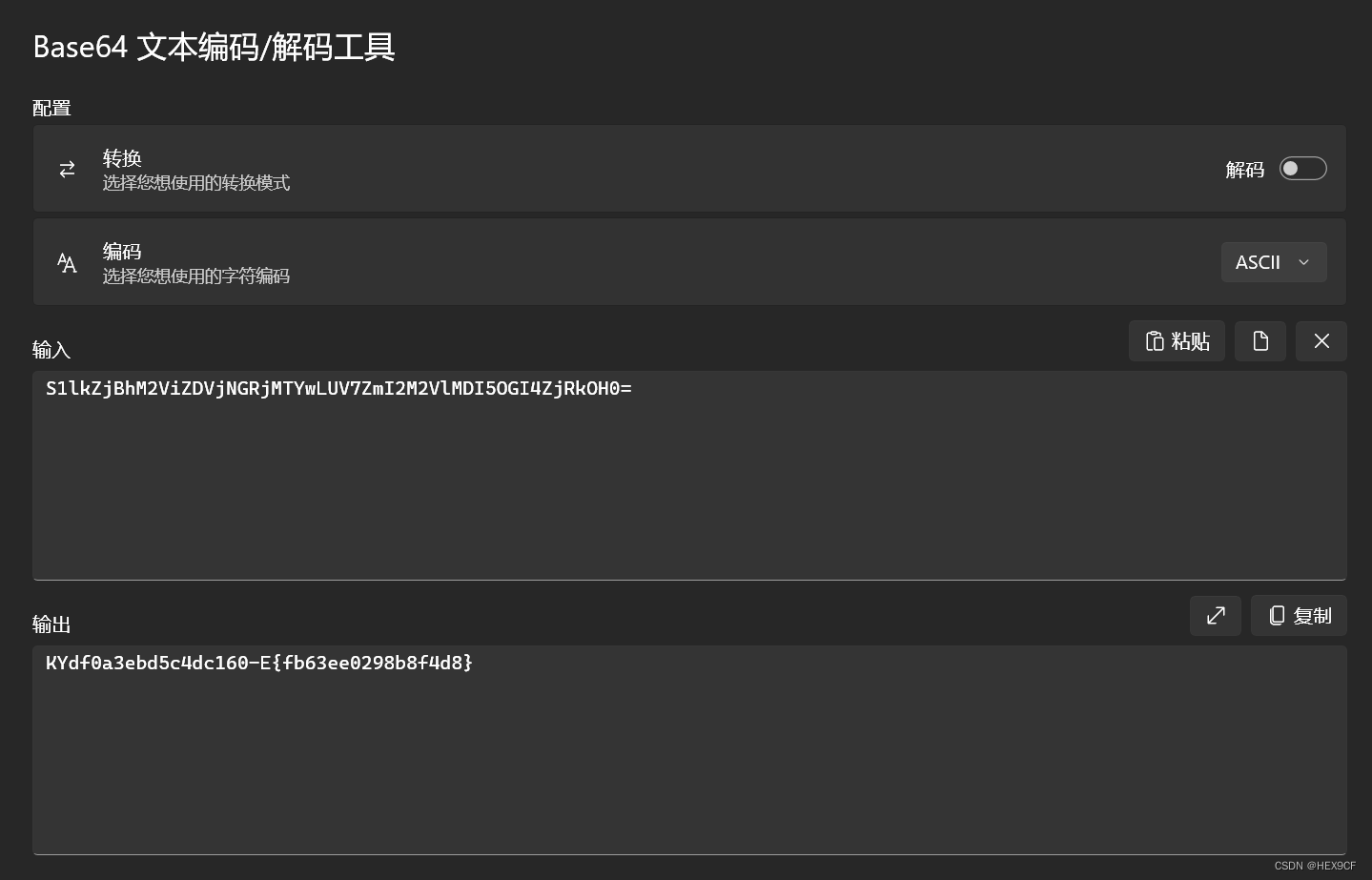Select the 配置 configuration section header

[x=51, y=108]
